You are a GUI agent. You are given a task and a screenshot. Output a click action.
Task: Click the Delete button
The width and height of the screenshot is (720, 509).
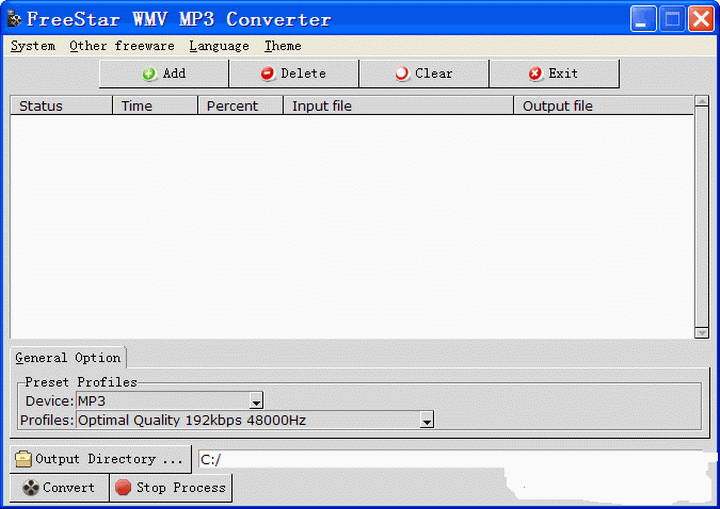pos(293,74)
